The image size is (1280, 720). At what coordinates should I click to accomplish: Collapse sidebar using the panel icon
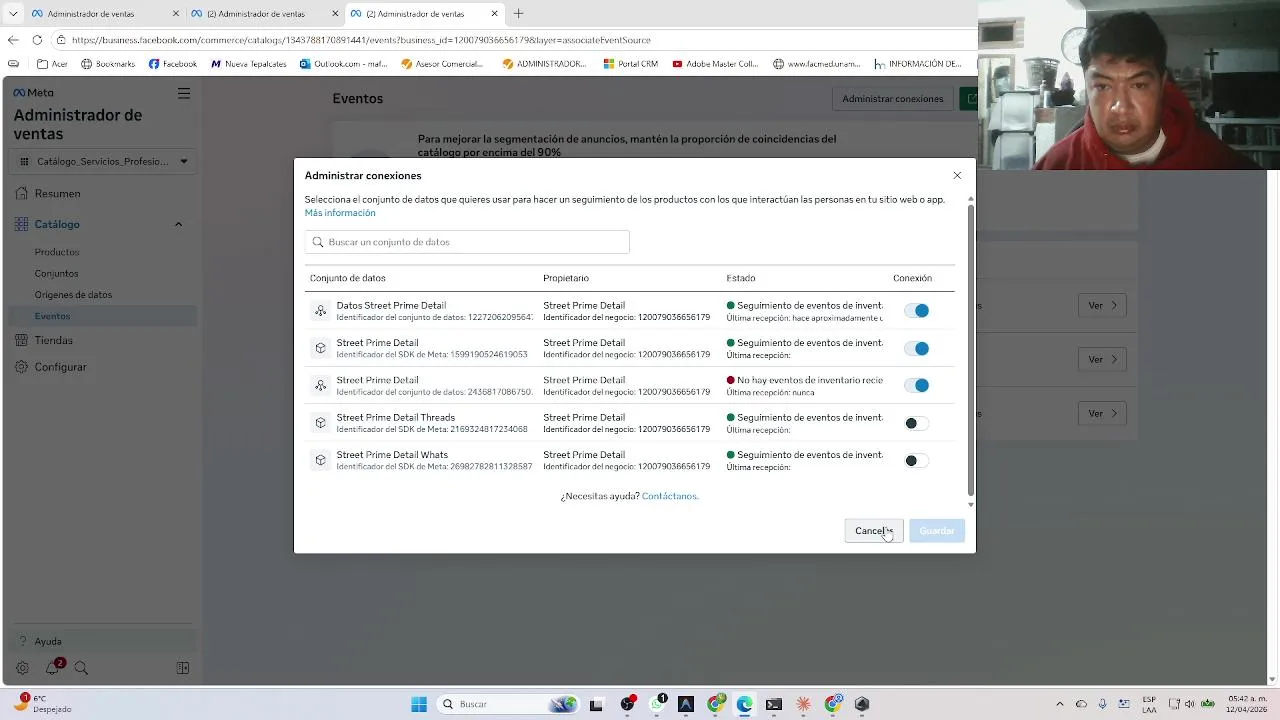pos(183,668)
